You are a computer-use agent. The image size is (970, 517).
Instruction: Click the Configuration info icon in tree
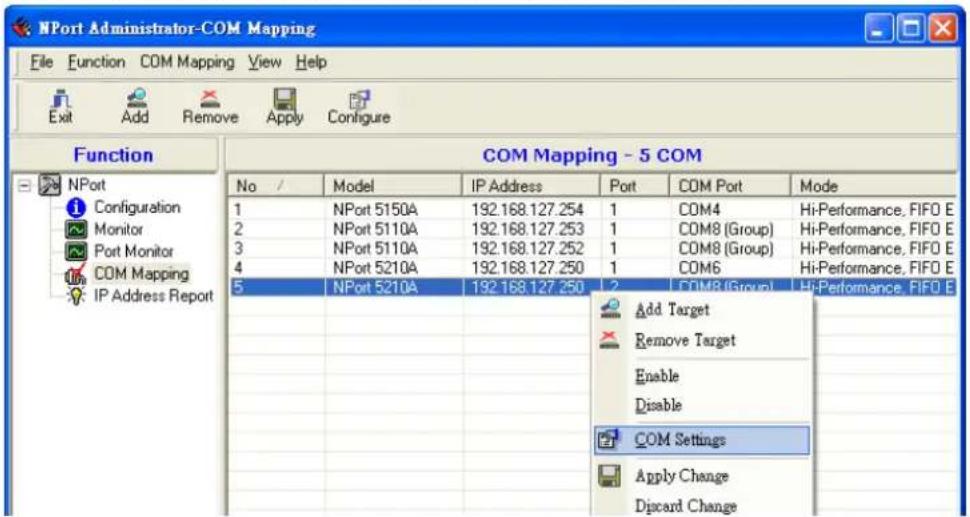(75, 208)
